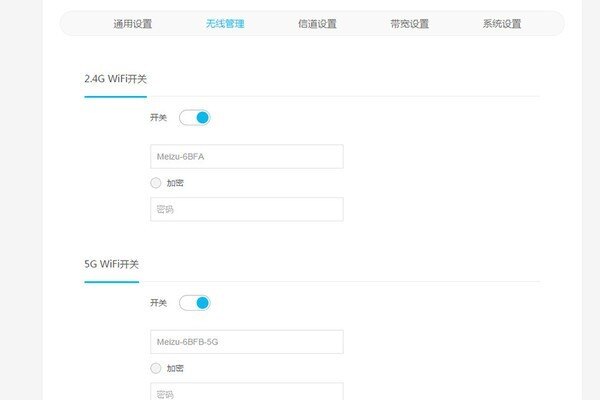Enable 加密 radio button for 2.4G WiFi
Viewport: 600px width, 400px height.
click(155, 183)
